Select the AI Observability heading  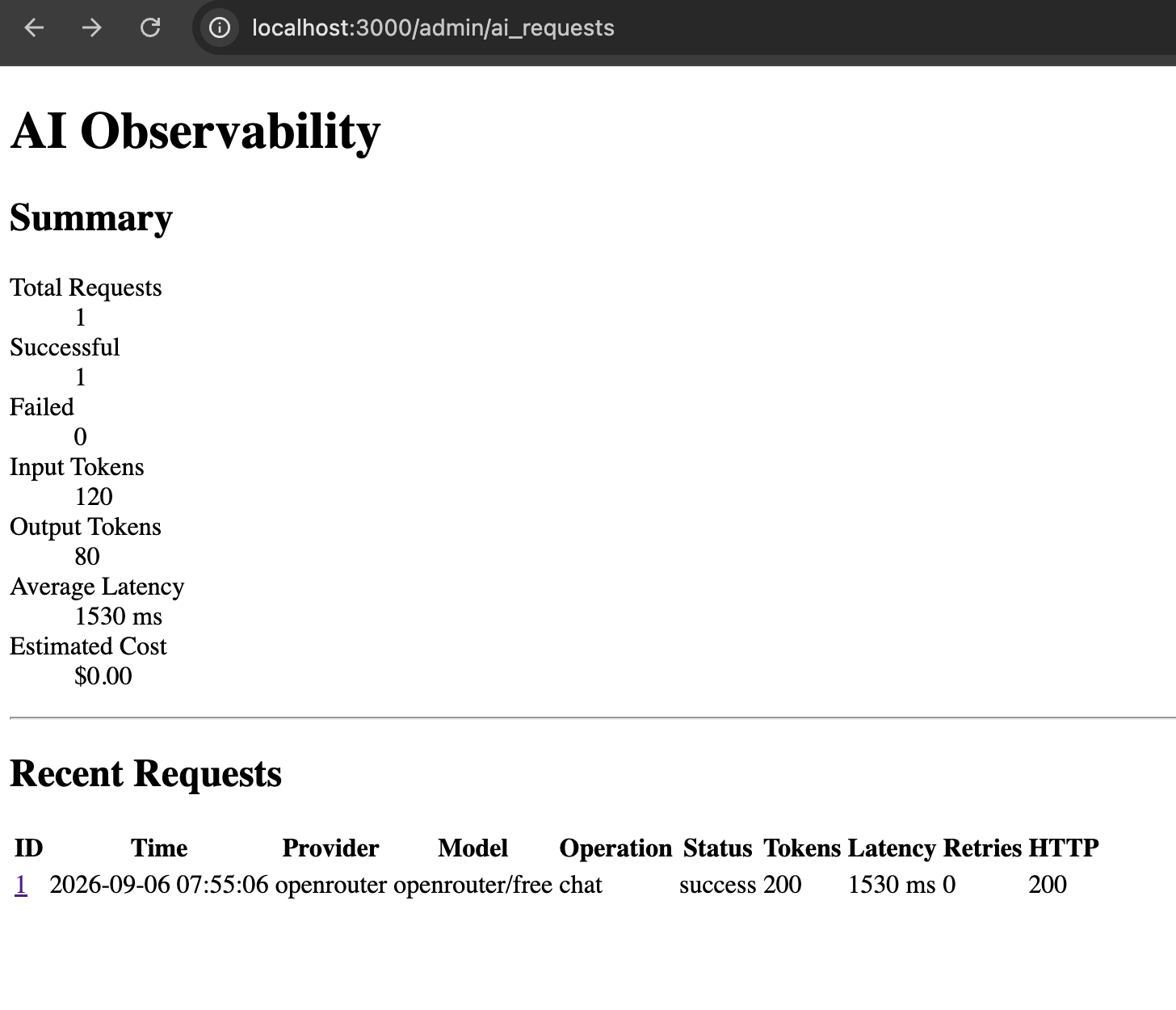coord(195,131)
